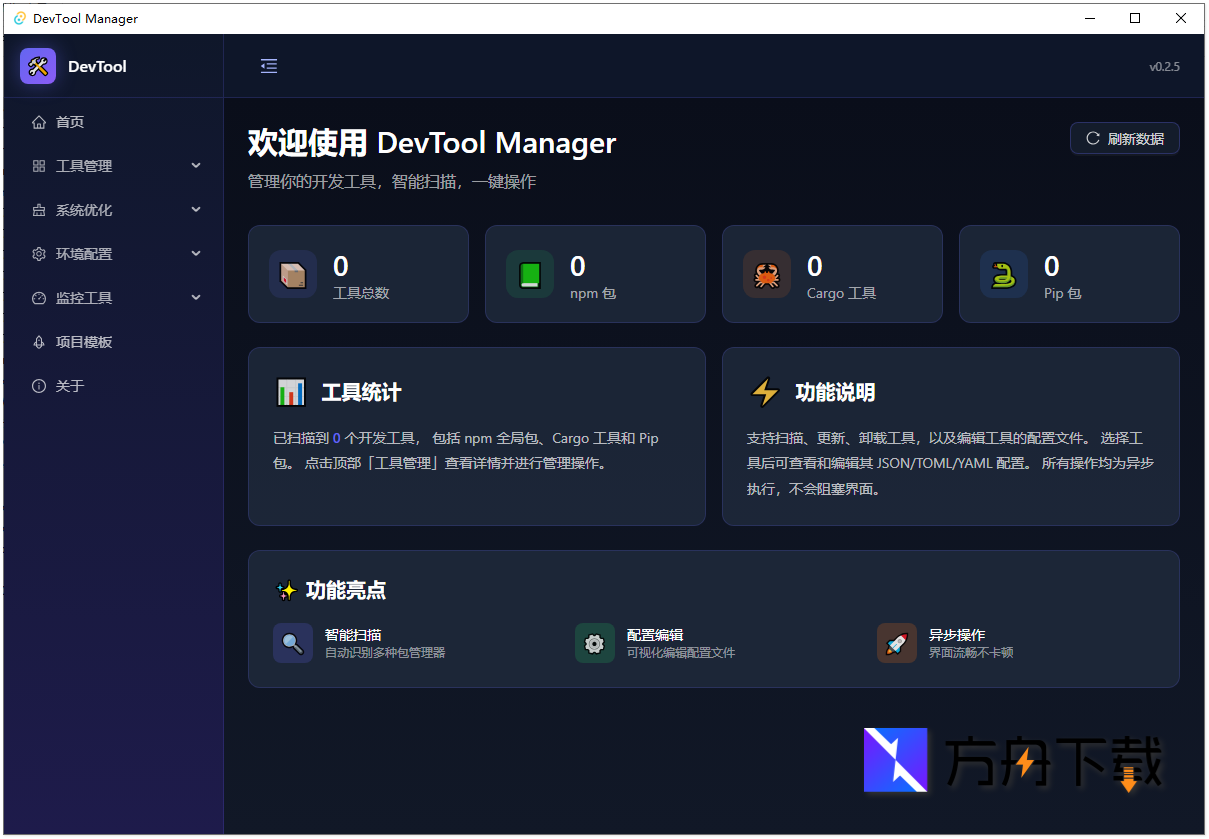Click the 智能扫描 magnifier icon

click(293, 643)
